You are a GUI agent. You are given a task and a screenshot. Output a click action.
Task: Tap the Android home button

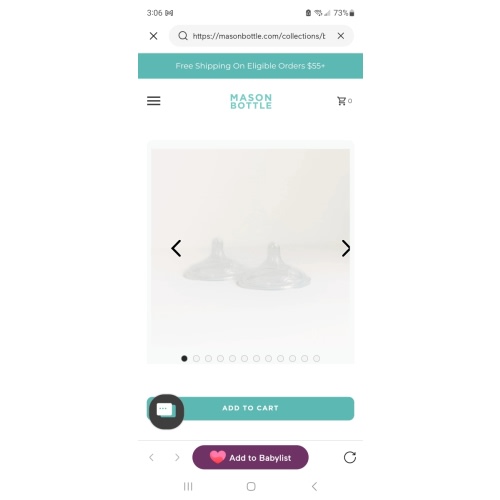tap(251, 486)
